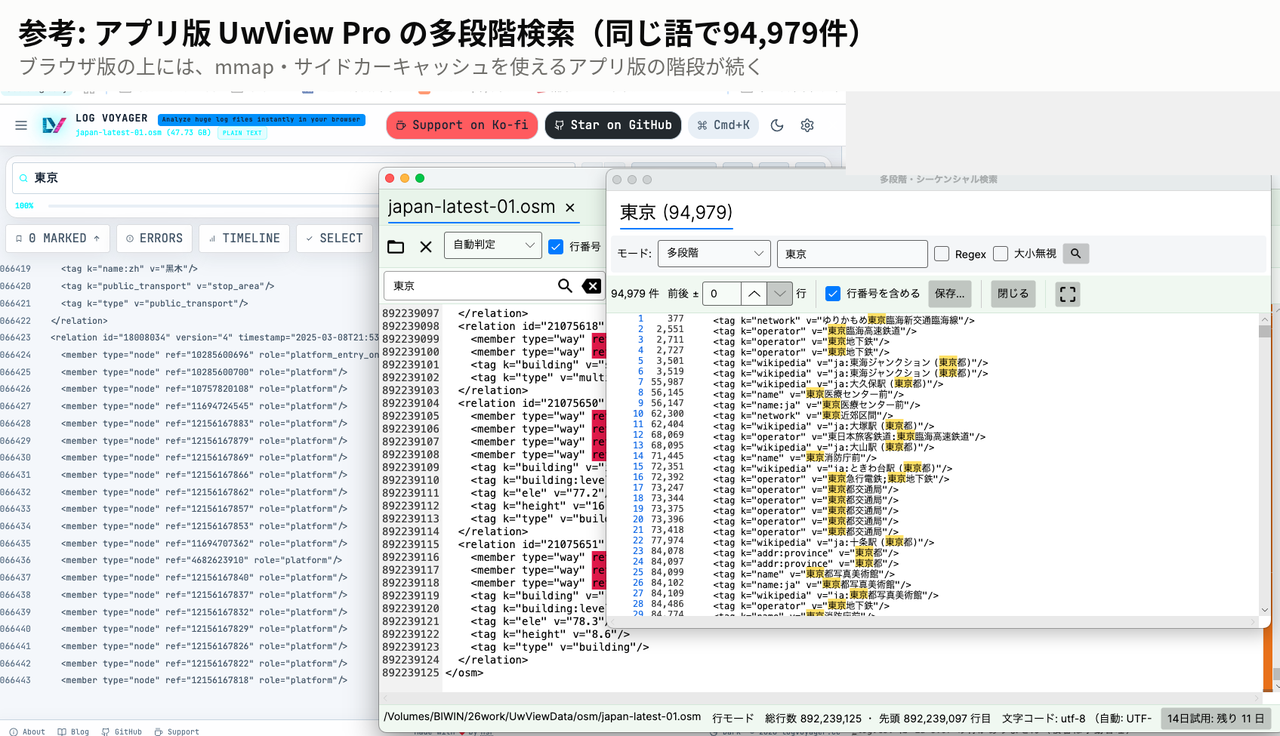The width and height of the screenshot is (1280, 736).
Task: Open the モード 多段階 dropdown
Action: 714,254
